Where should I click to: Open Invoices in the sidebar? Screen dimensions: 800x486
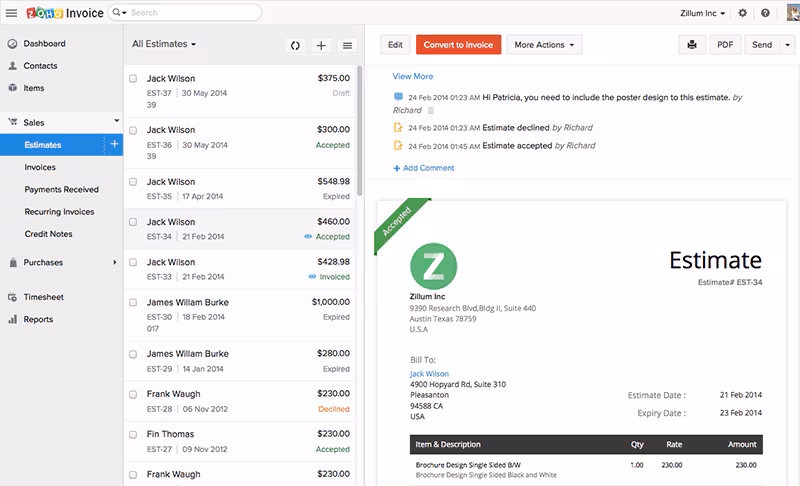(41, 167)
